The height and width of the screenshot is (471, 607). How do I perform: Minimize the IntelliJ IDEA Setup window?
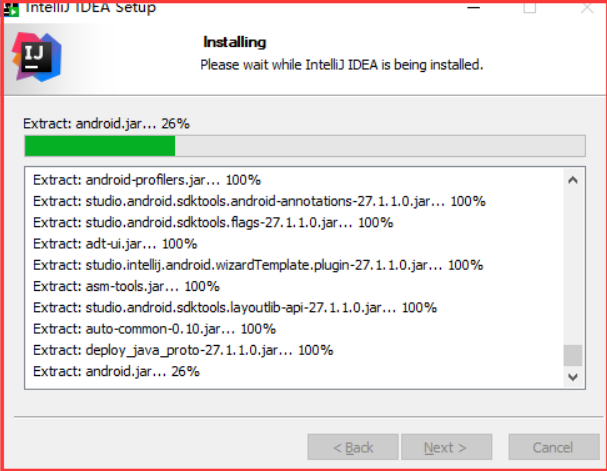473,7
